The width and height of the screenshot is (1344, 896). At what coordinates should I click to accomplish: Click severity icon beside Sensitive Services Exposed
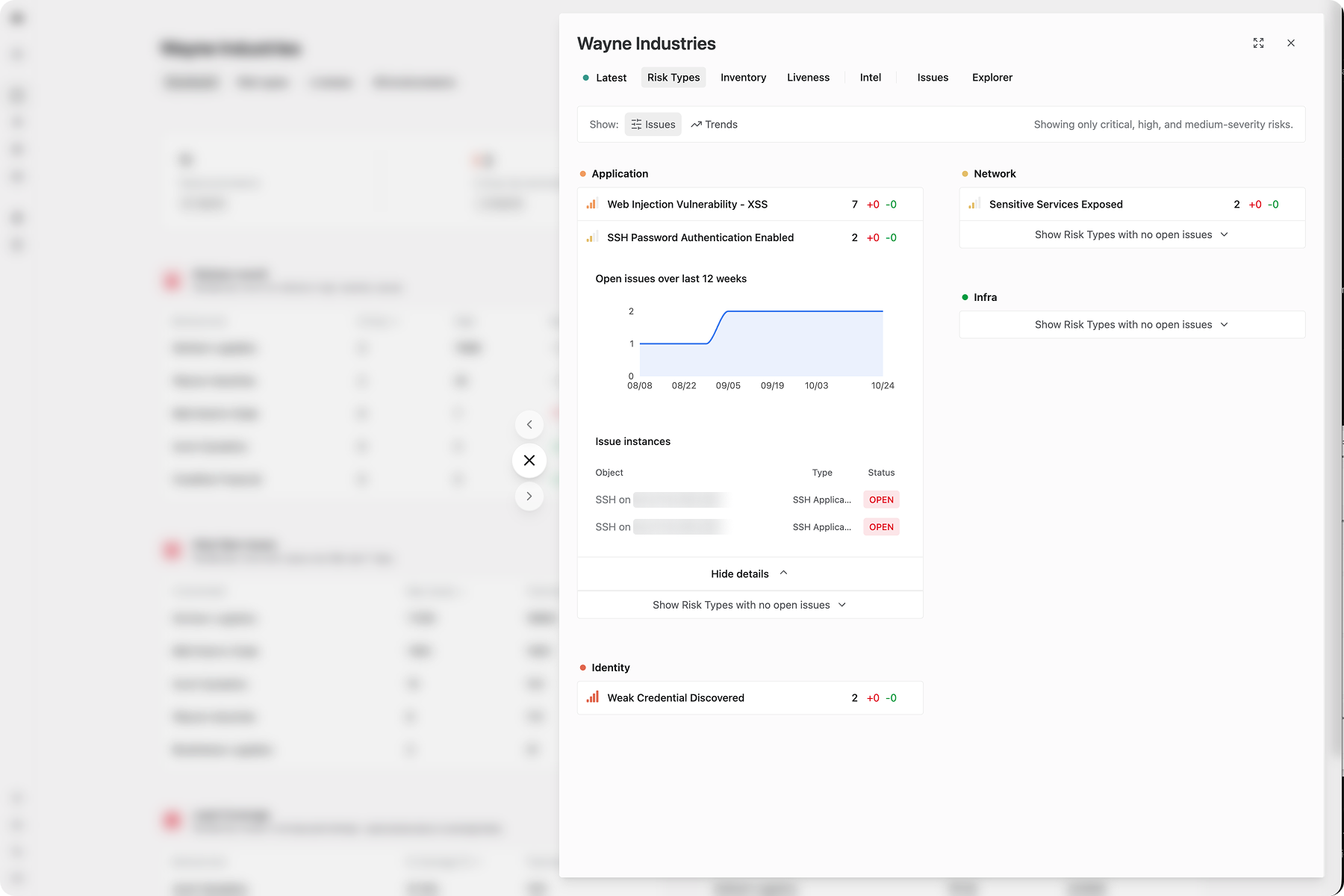(974, 204)
